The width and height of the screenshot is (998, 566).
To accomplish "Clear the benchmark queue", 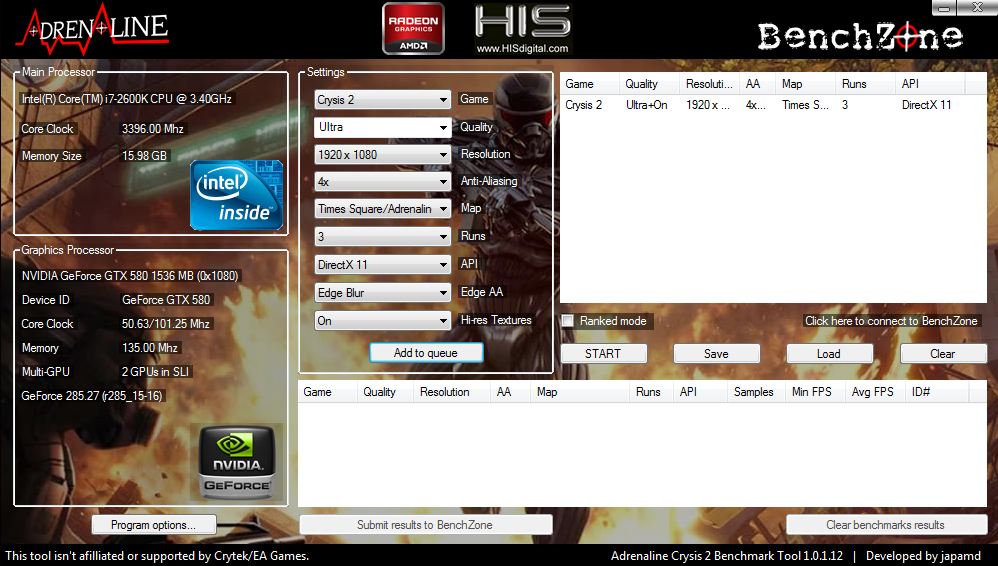I will 943,353.
